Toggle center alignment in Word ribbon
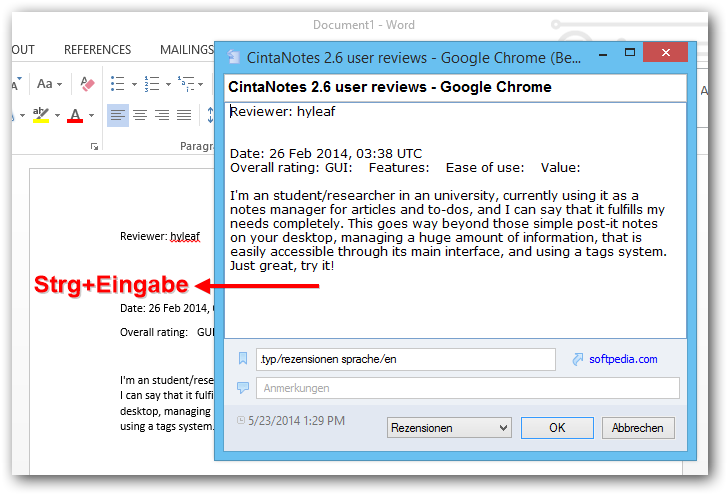This screenshot has width=728, height=495. click(140, 115)
